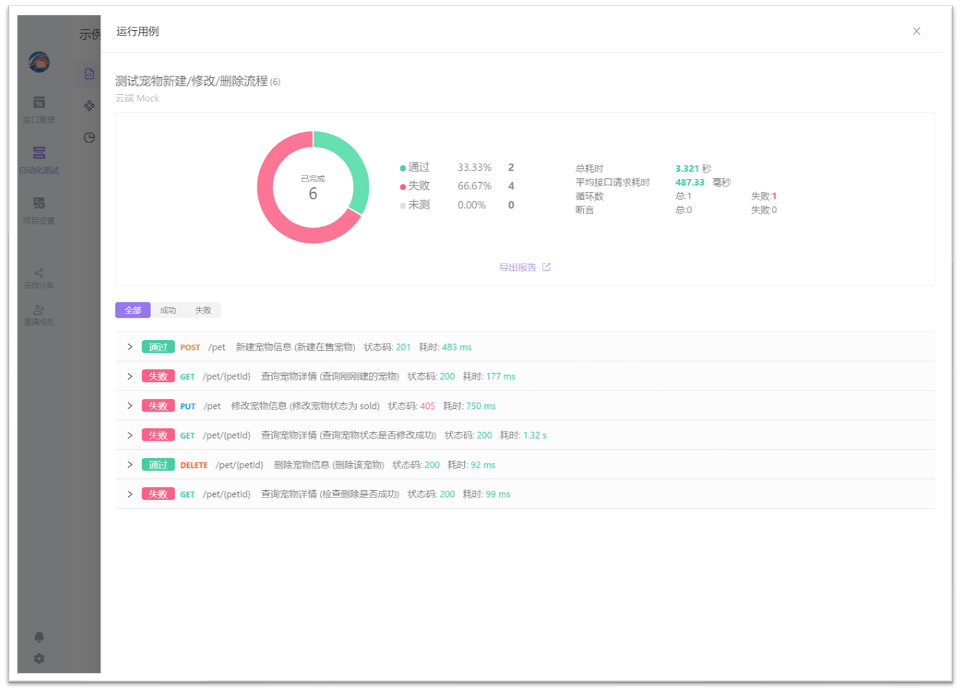Click the 已完成 donut progress chart
Image resolution: width=961 pixels, height=692 pixels.
click(312, 186)
